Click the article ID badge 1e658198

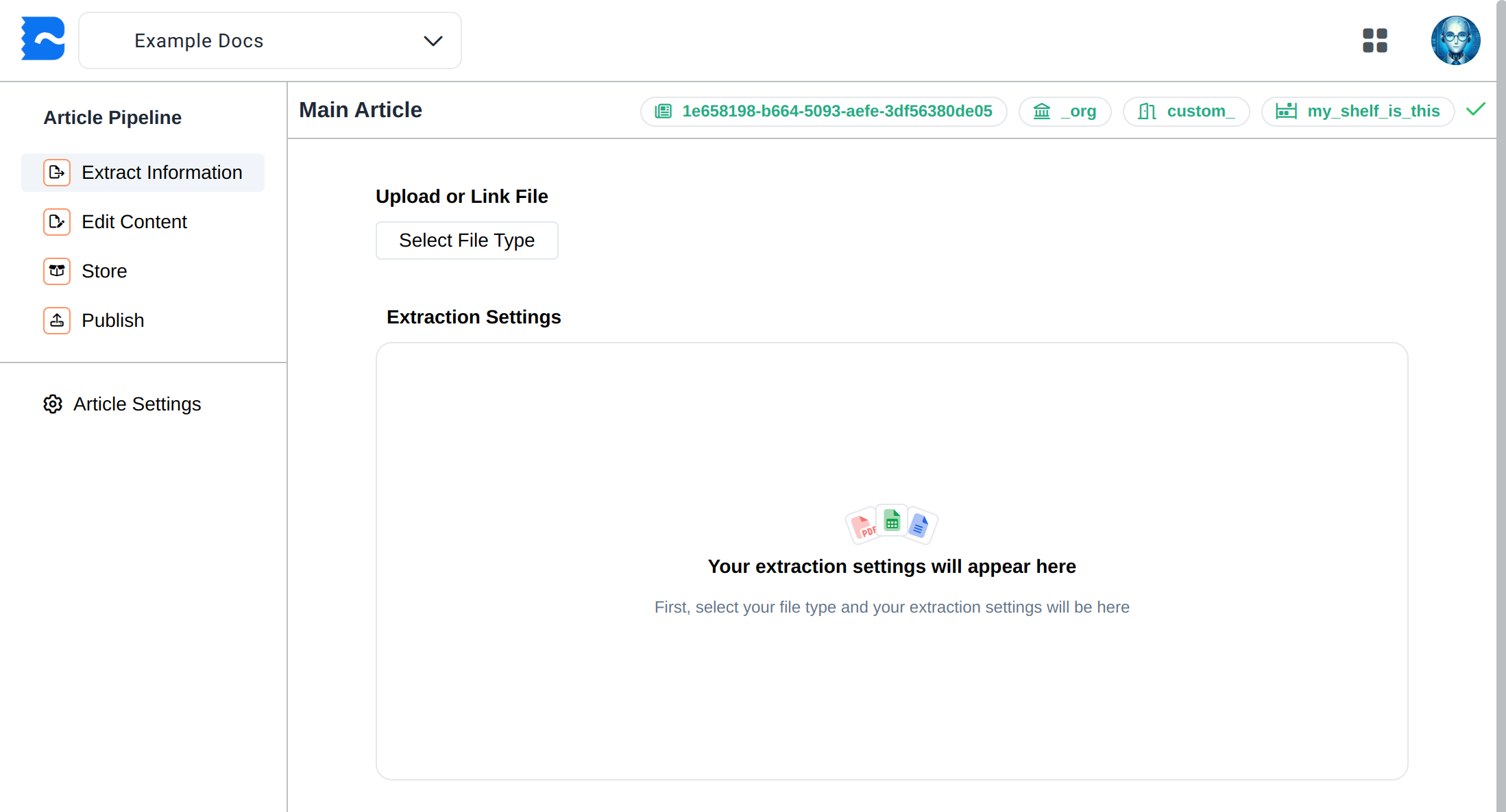pyautogui.click(x=823, y=111)
